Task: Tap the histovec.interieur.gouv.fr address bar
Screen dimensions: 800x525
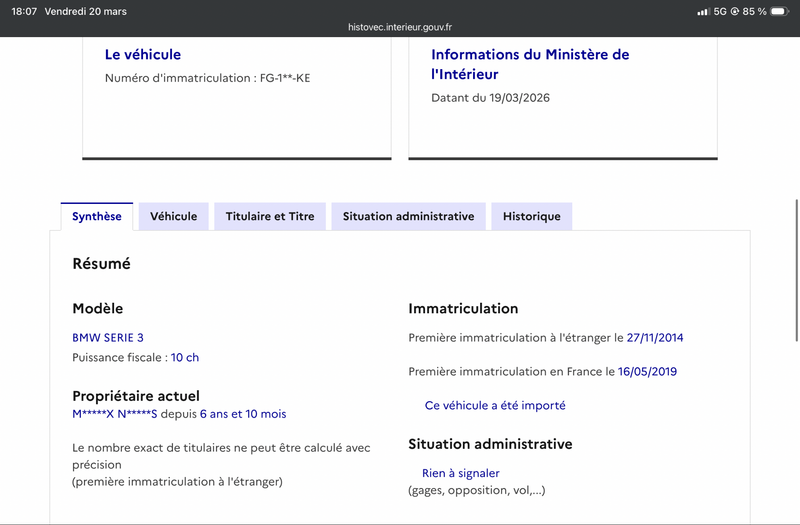Action: [400, 29]
